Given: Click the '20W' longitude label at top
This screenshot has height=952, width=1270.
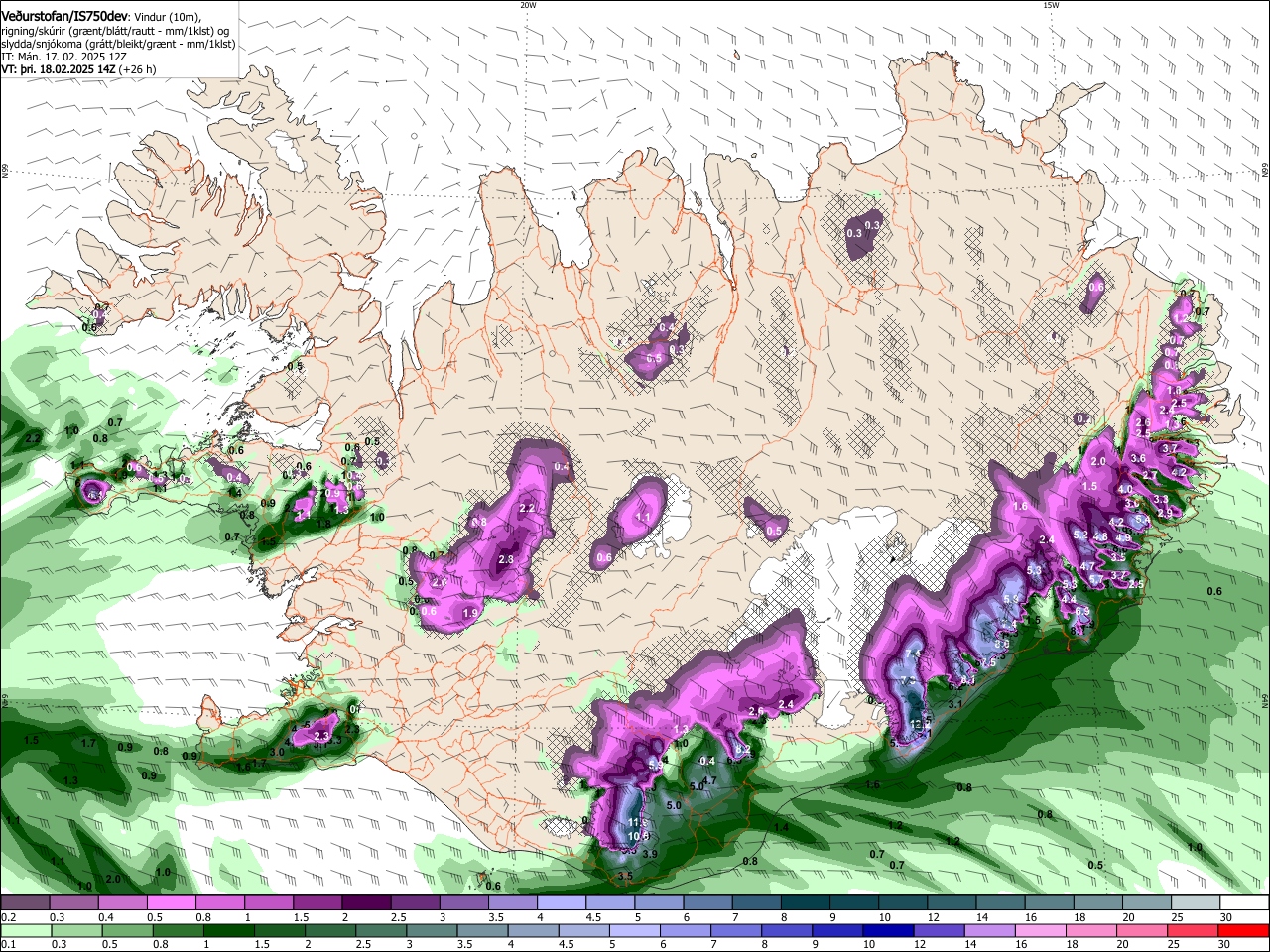Looking at the screenshot, I should tap(528, 5).
